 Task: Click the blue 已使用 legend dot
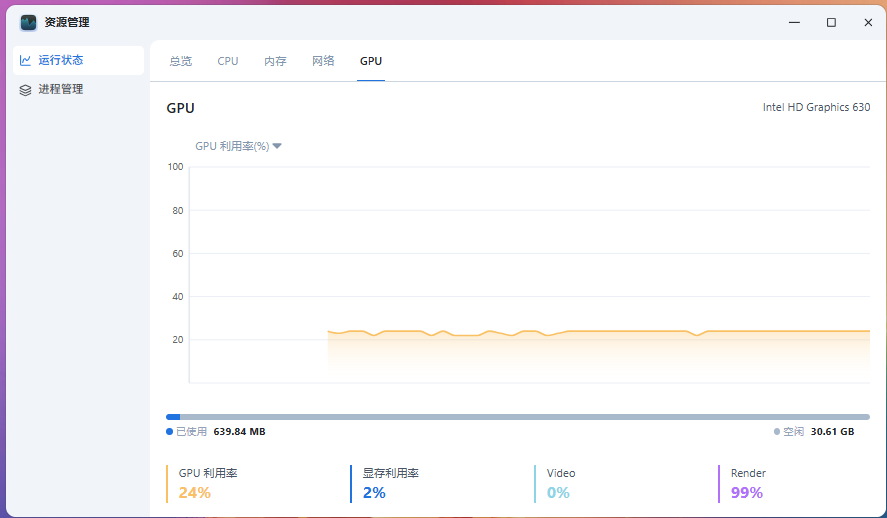tap(169, 431)
